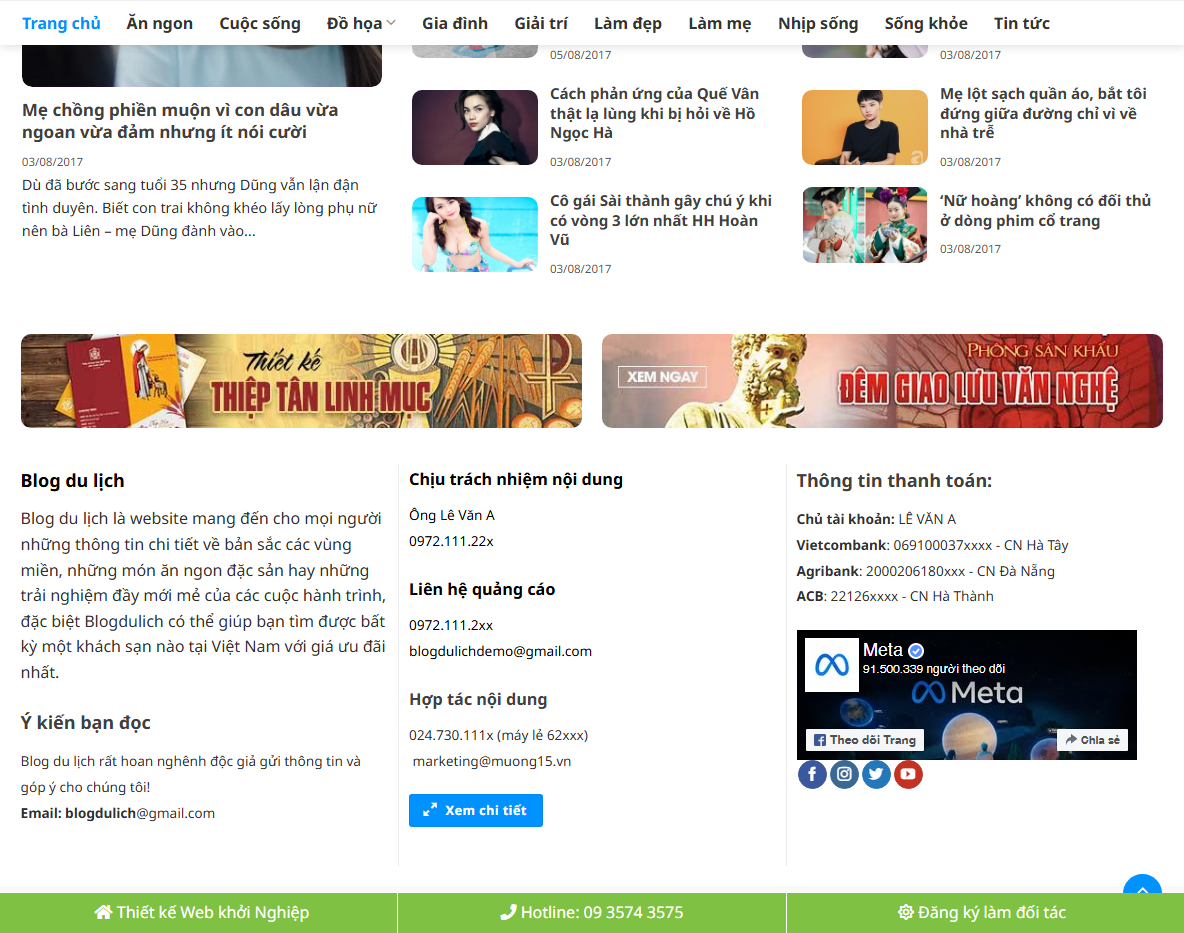
Task: Click the Xem chi tiết button
Action: [x=475, y=810]
